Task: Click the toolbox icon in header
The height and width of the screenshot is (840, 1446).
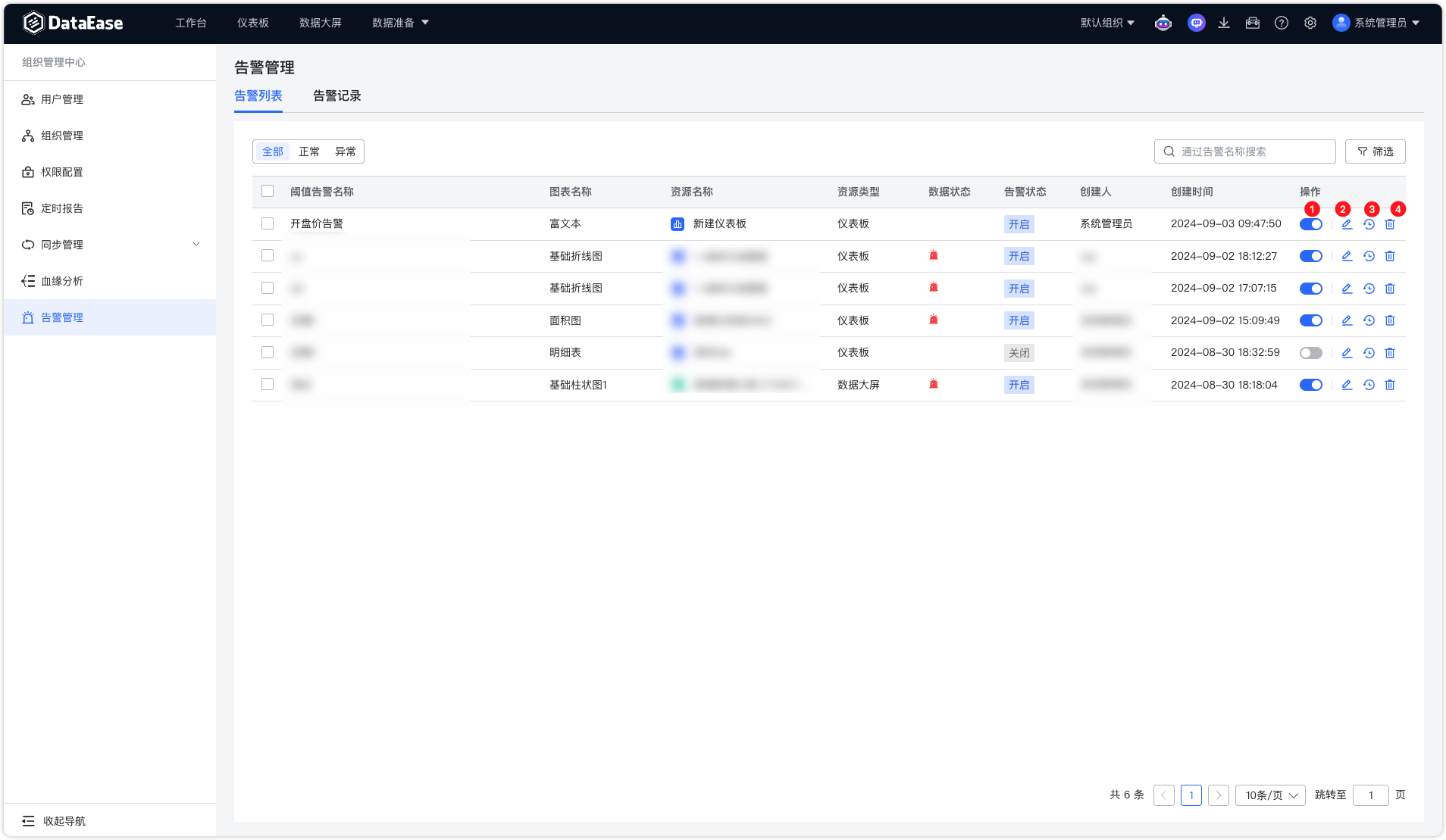Action: pyautogui.click(x=1253, y=23)
